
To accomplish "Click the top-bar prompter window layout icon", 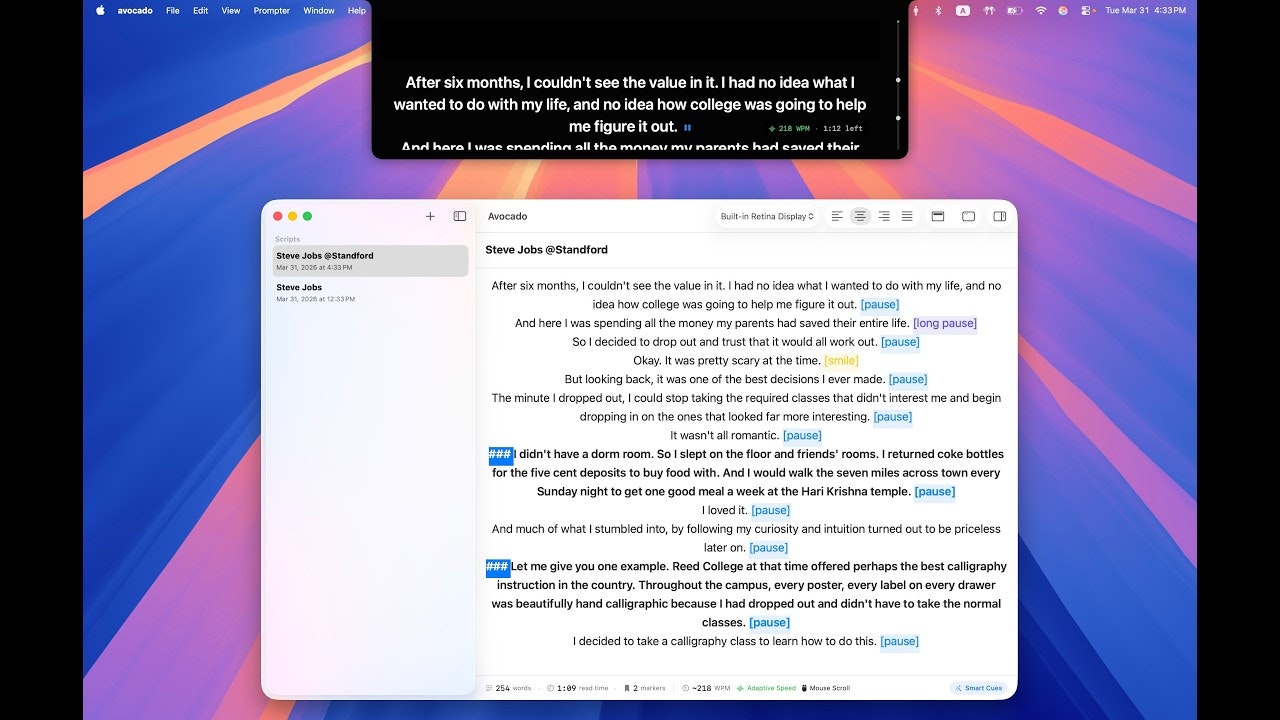I will 938,216.
